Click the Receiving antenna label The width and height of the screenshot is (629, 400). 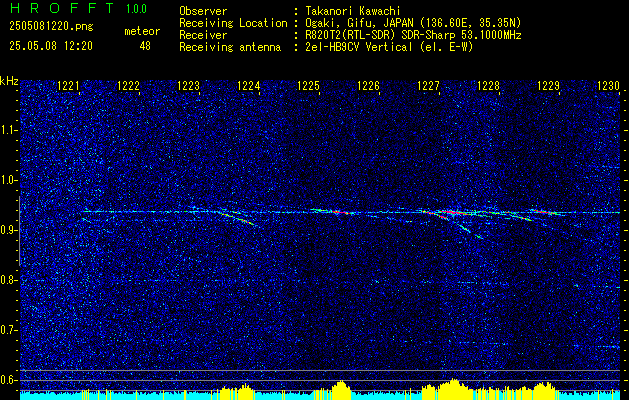(x=230, y=47)
